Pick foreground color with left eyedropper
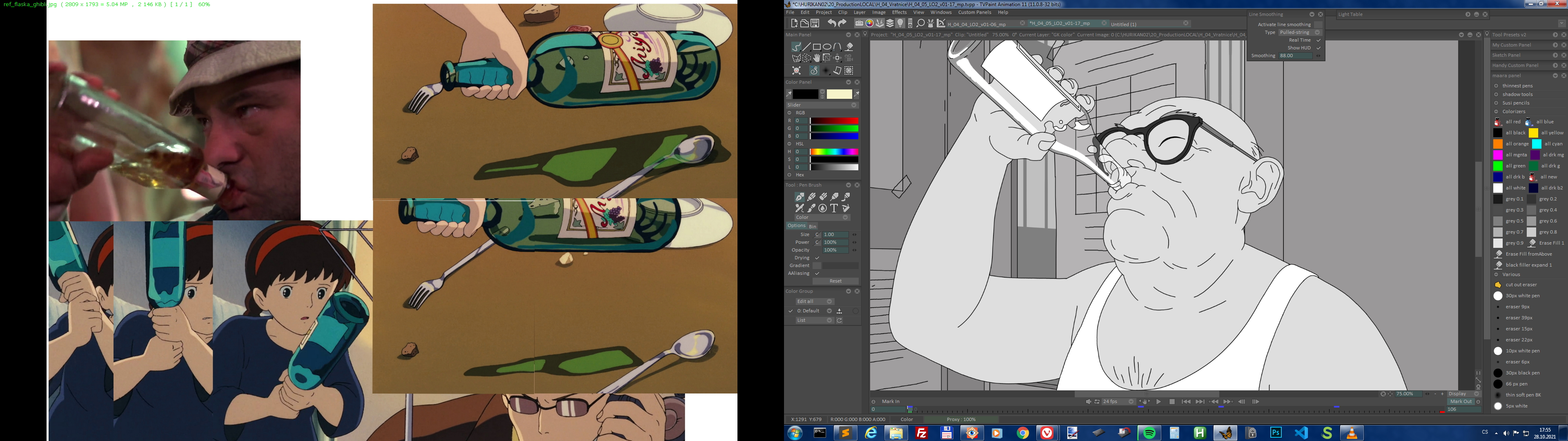 click(x=789, y=94)
